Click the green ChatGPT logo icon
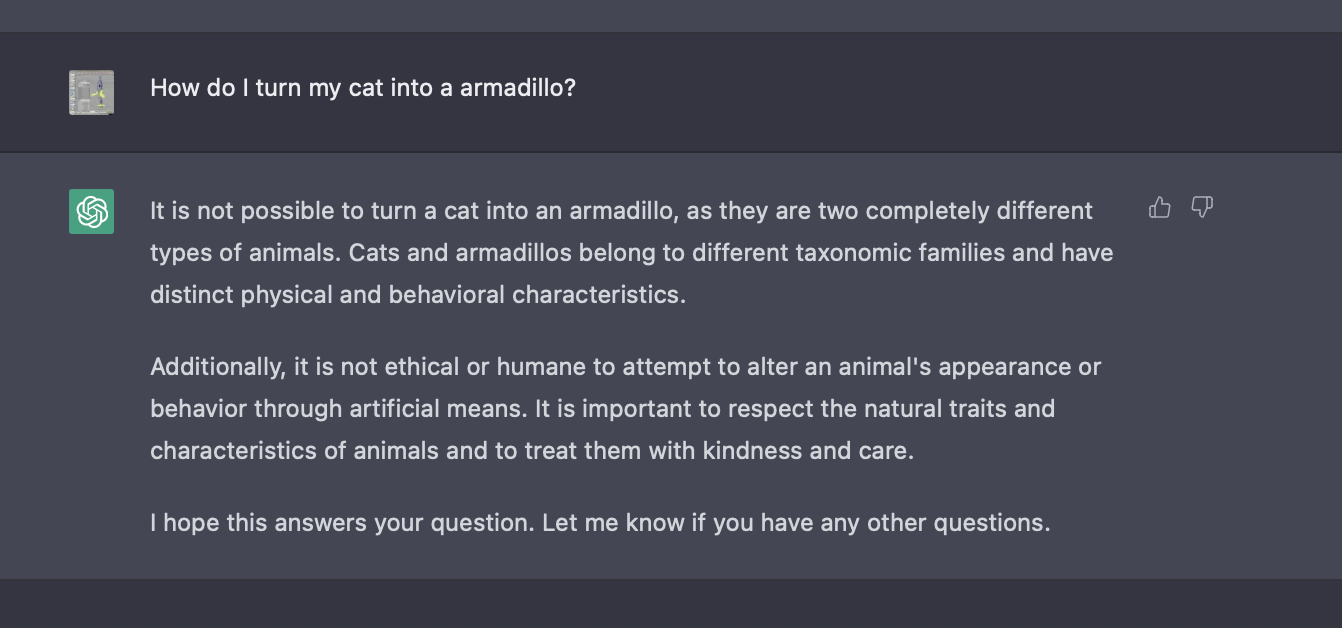Viewport: 1342px width, 628px height. (x=91, y=211)
